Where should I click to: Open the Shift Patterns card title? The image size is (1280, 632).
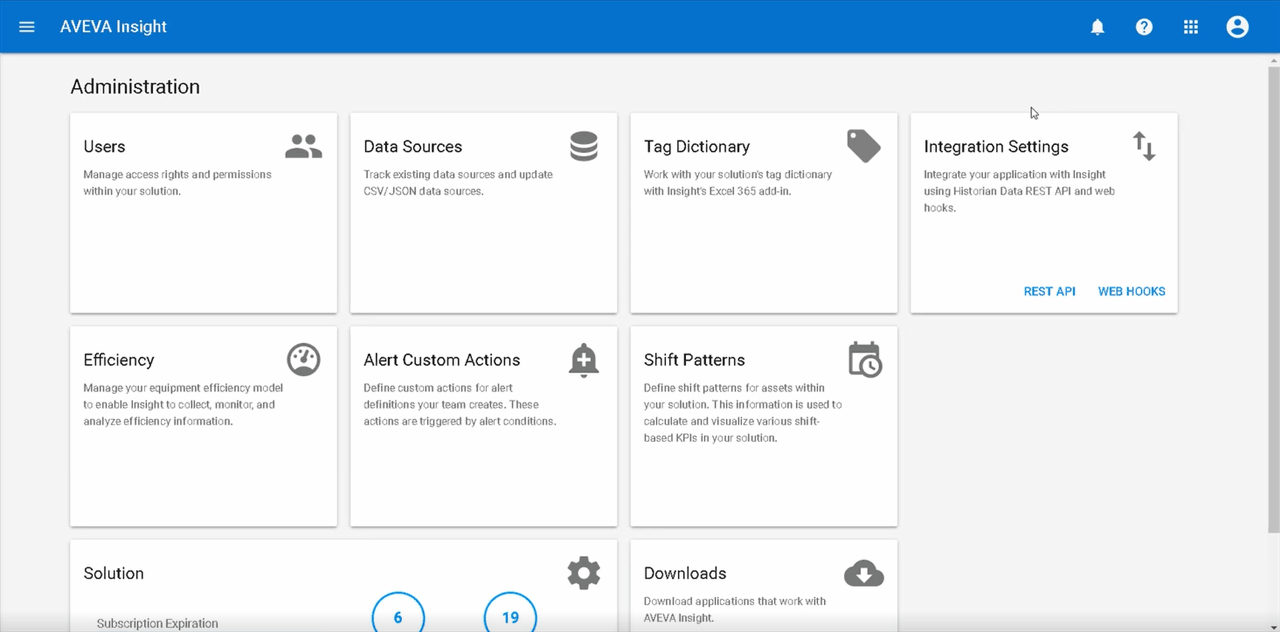pyautogui.click(x=694, y=359)
